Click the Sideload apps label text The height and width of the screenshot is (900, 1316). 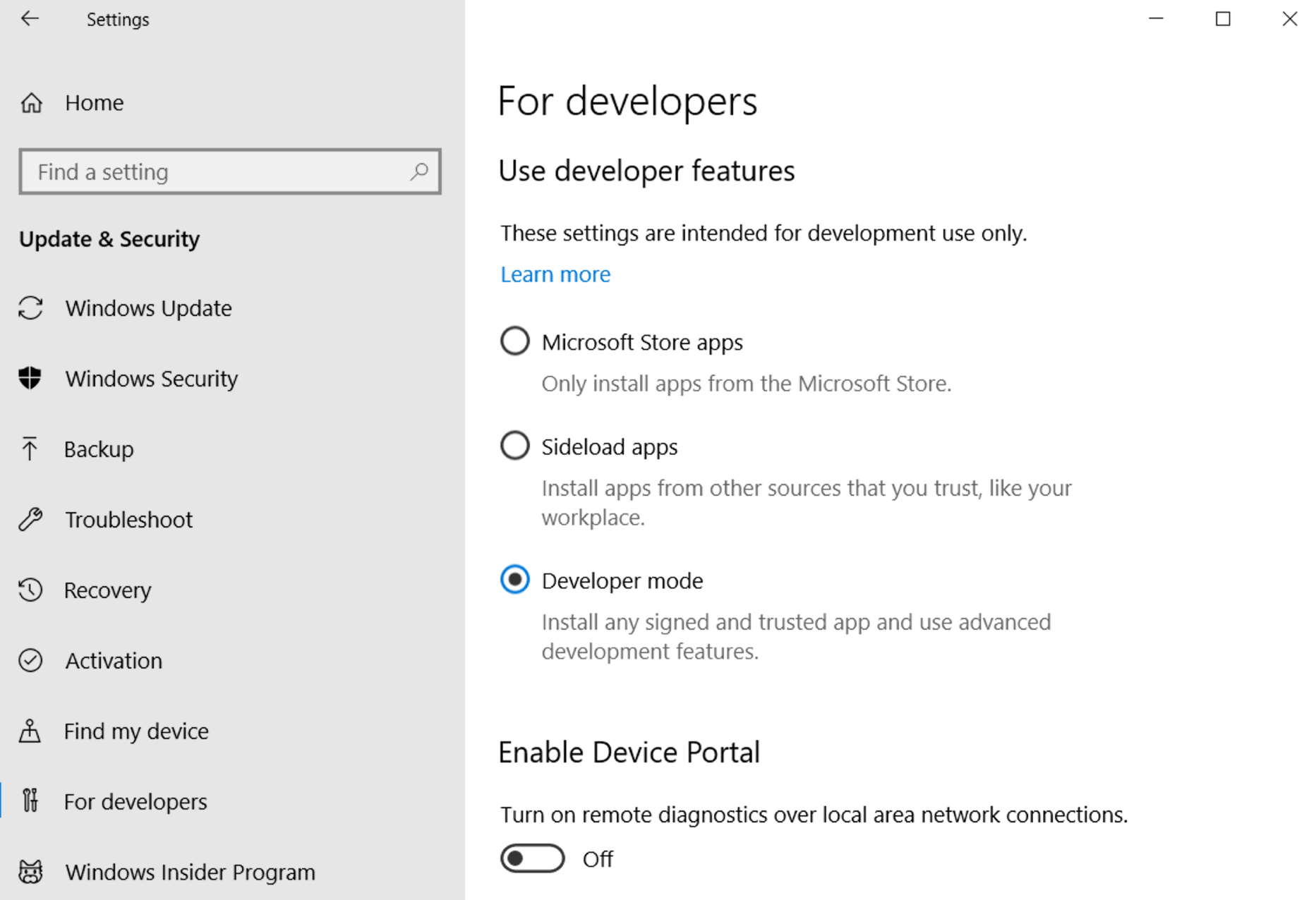pos(610,447)
